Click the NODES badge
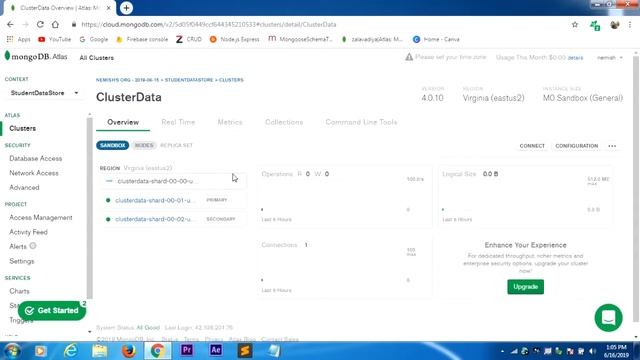 [x=144, y=145]
